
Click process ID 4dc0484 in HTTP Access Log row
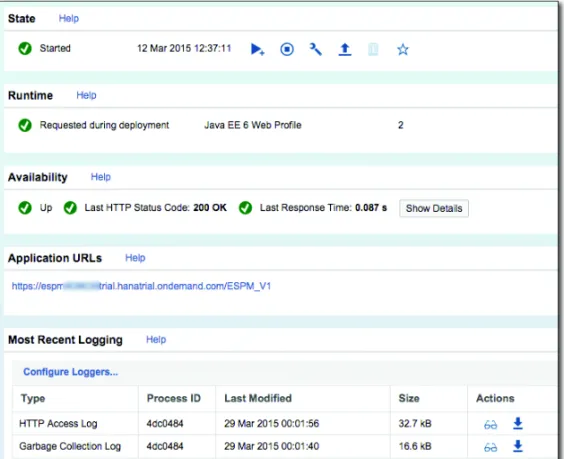click(165, 423)
